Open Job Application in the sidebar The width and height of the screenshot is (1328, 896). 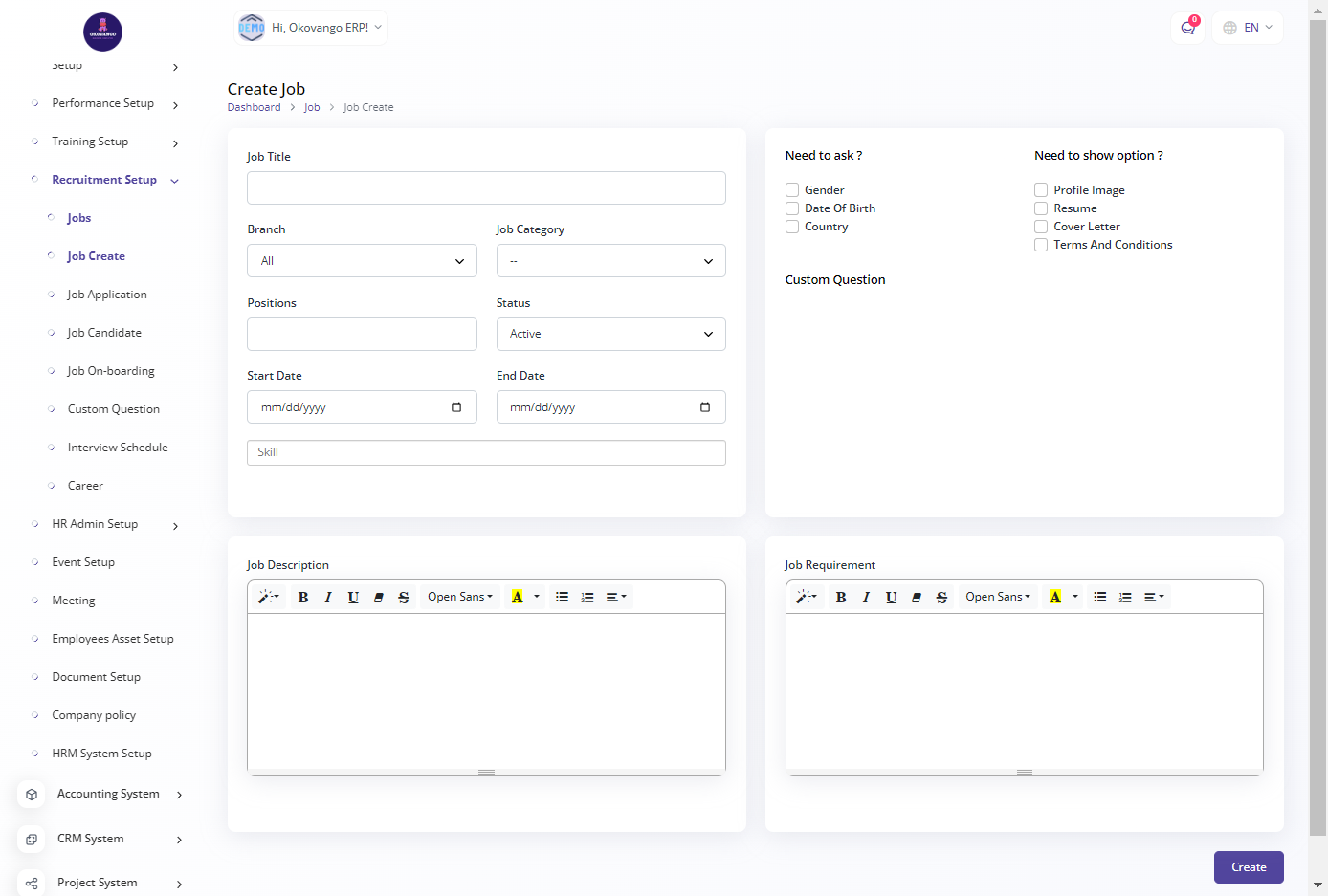coord(107,295)
